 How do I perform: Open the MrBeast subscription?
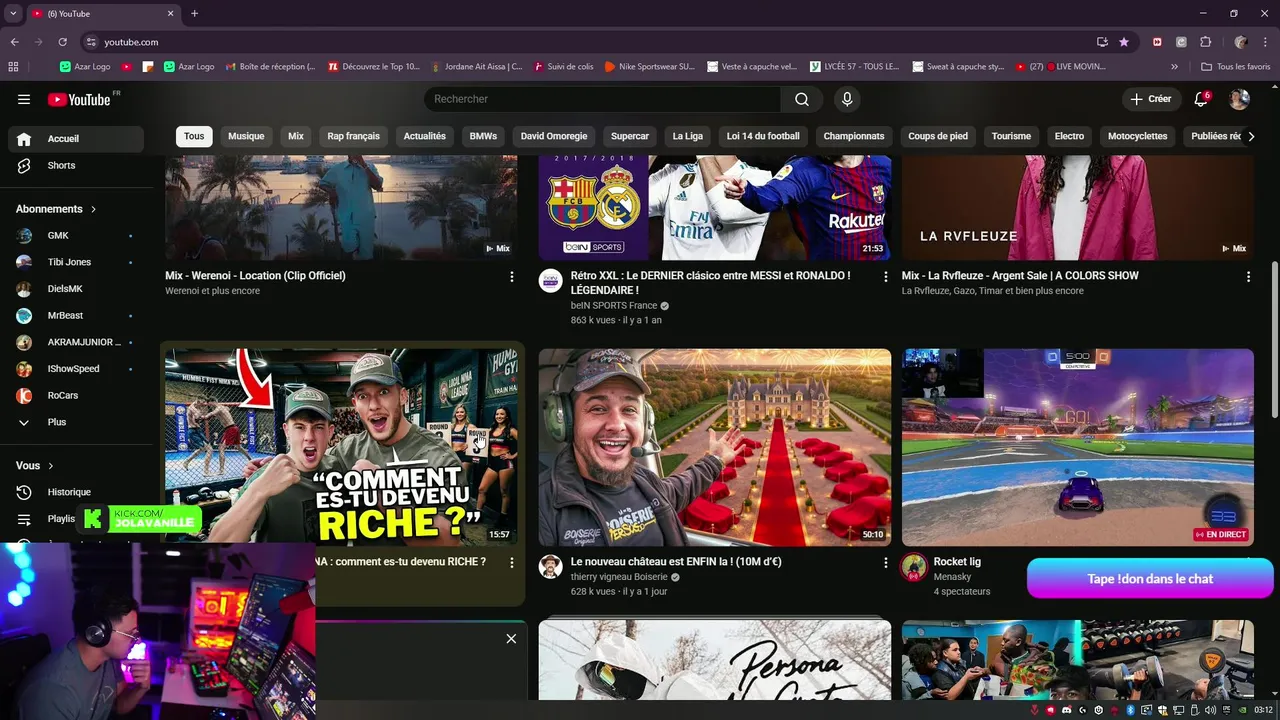pos(76,316)
